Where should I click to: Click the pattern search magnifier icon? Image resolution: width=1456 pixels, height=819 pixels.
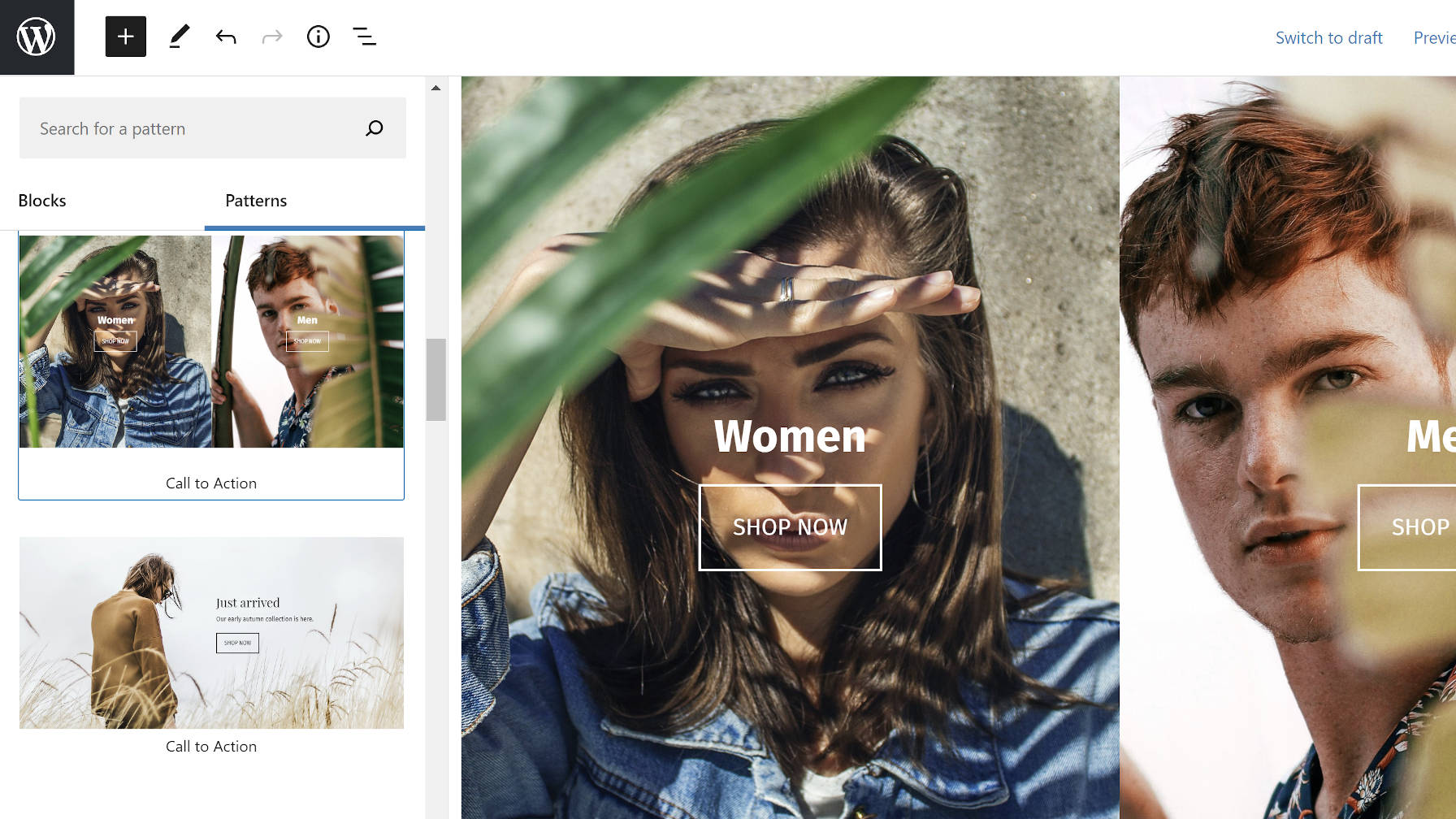click(375, 128)
